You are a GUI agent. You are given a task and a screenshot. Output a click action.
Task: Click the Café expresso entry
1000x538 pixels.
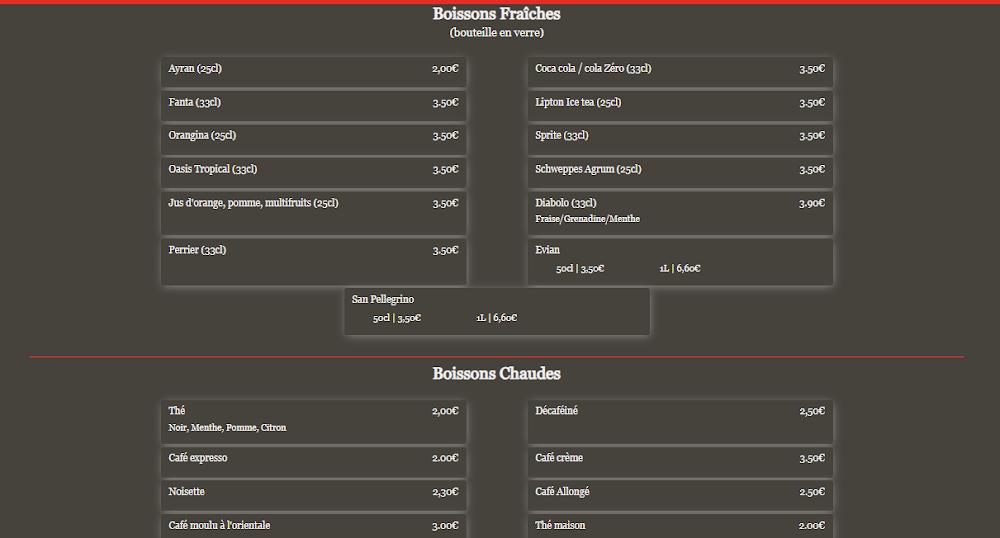313,459
